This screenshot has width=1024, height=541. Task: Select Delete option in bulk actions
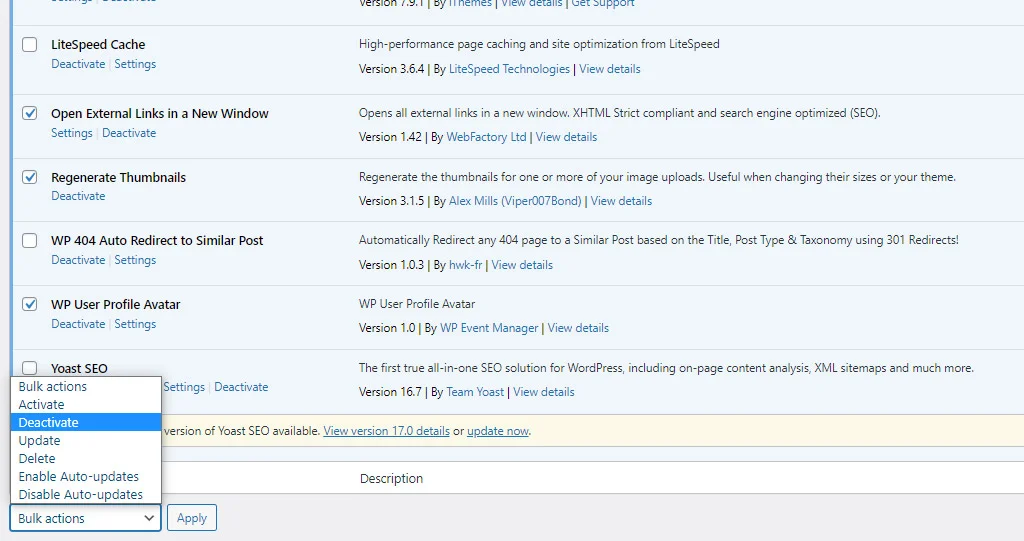point(37,458)
